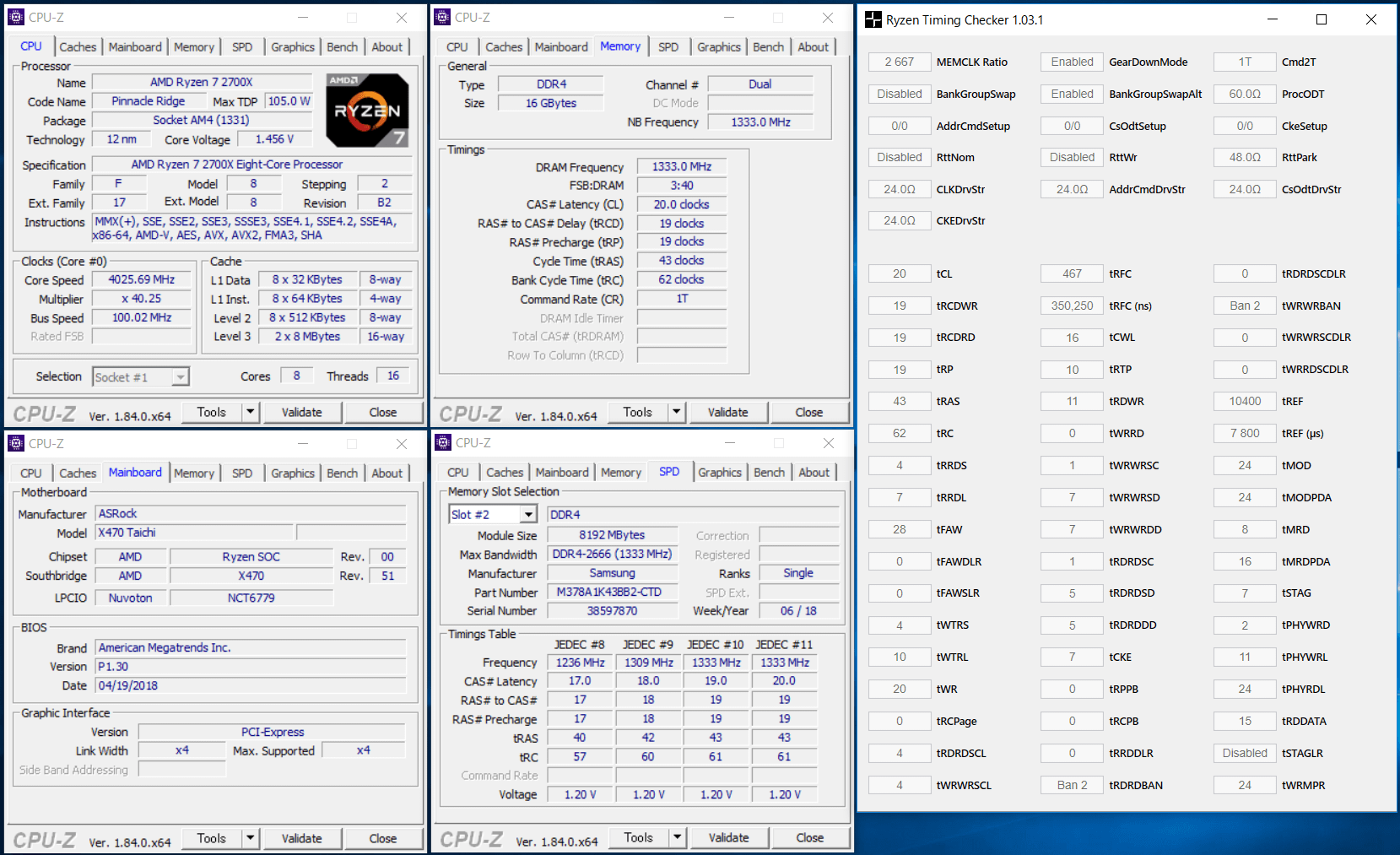The height and width of the screenshot is (855, 1400).
Task: Select Graphics tab in Memory window
Action: pyautogui.click(x=719, y=47)
